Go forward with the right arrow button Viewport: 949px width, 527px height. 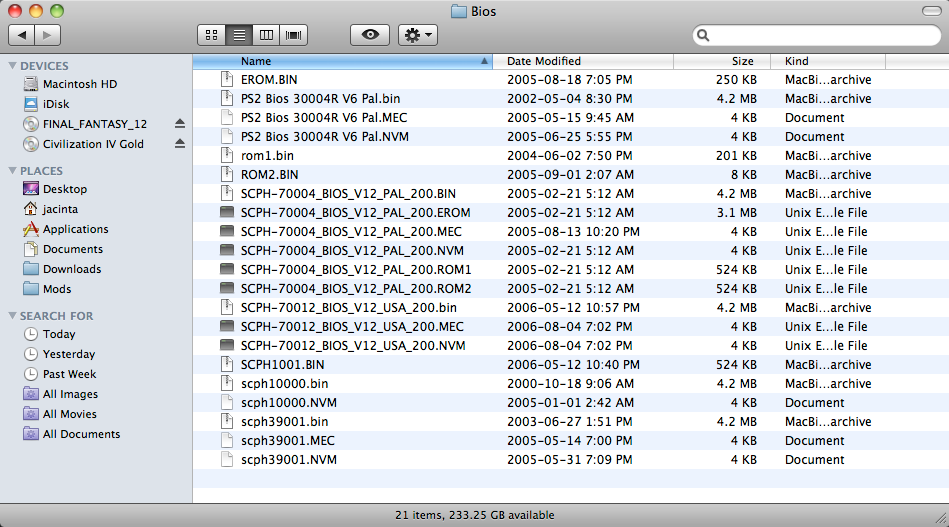click(x=48, y=35)
